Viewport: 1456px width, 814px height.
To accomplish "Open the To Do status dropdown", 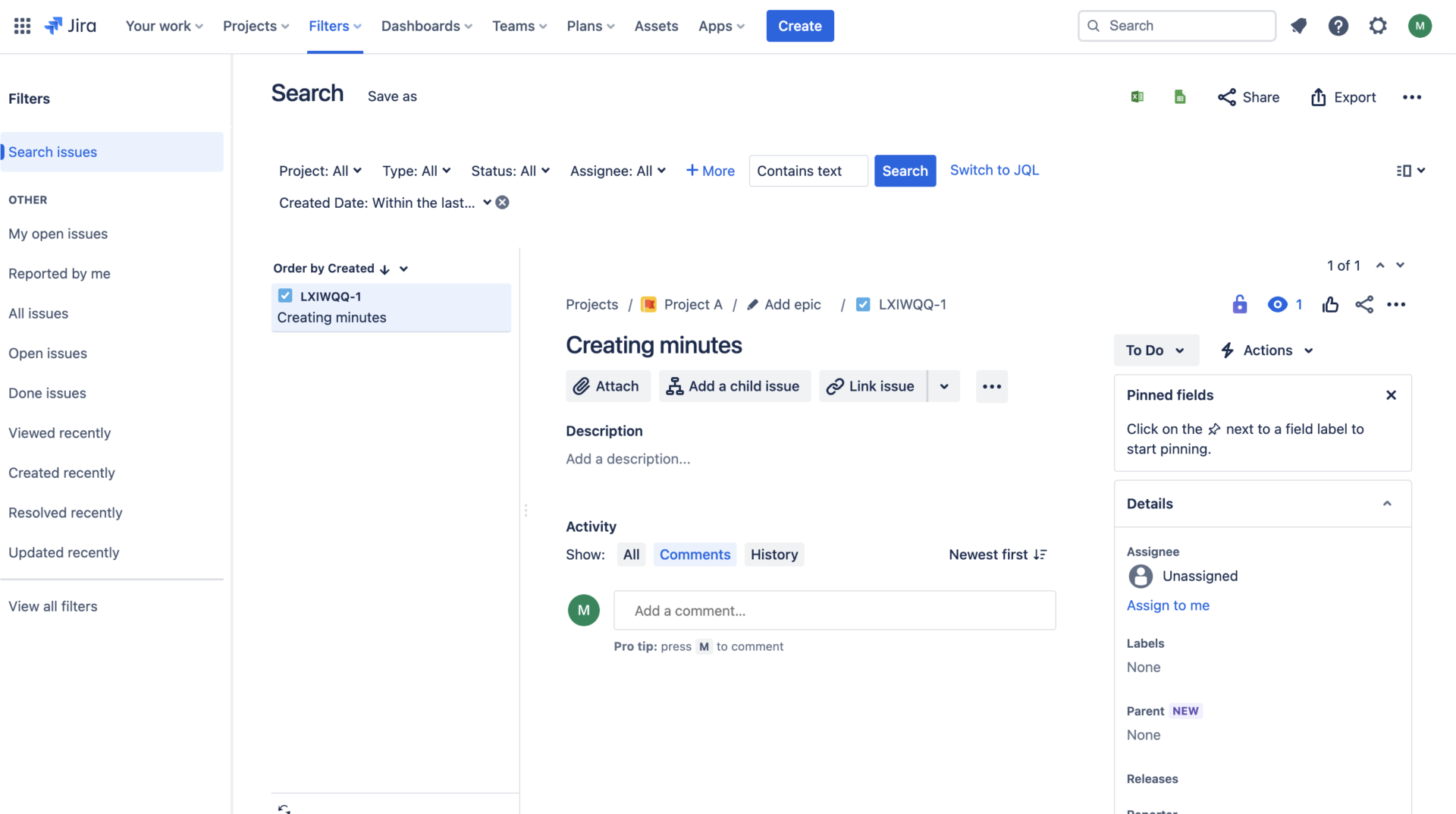I will coord(1155,350).
